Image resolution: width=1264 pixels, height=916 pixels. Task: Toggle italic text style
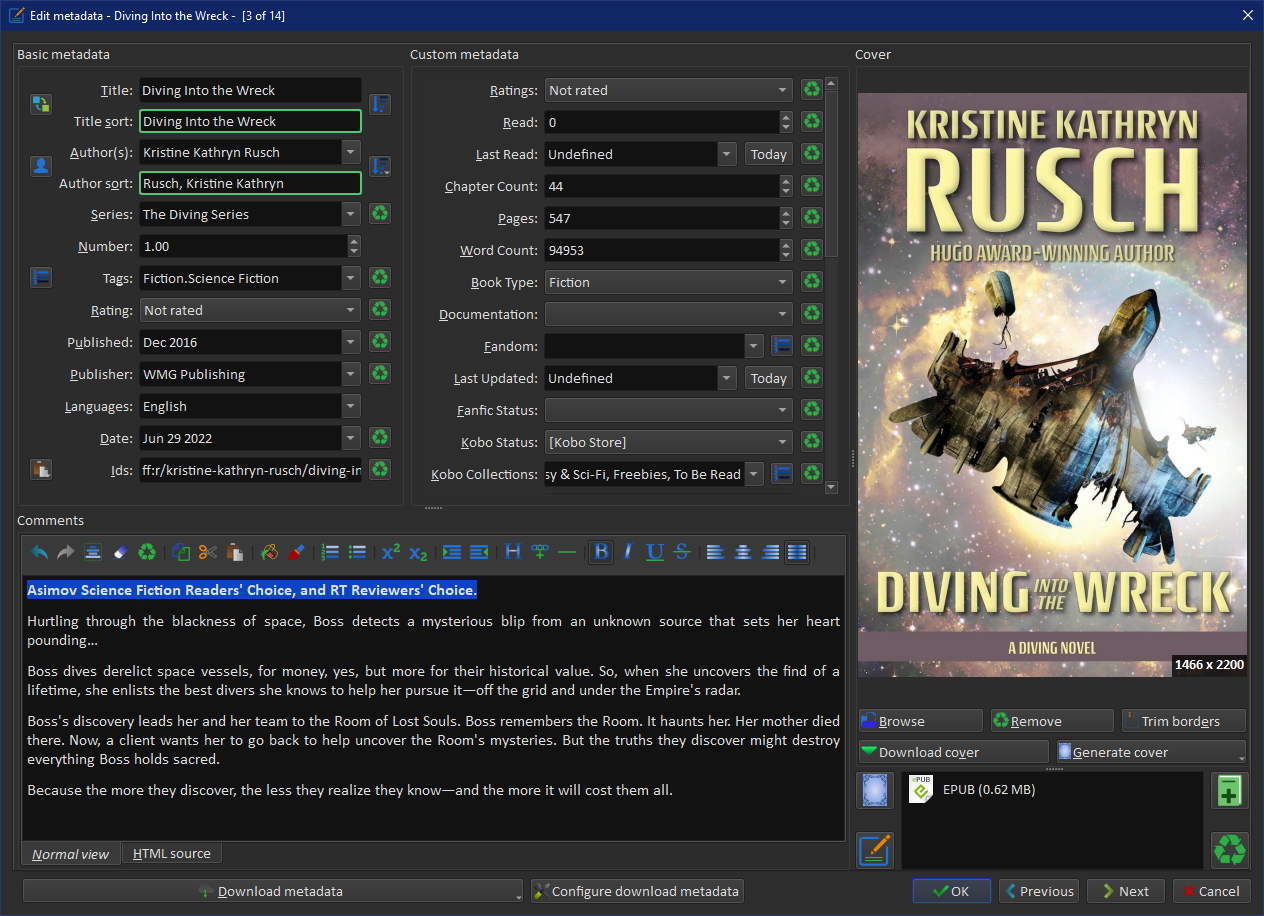coord(628,552)
